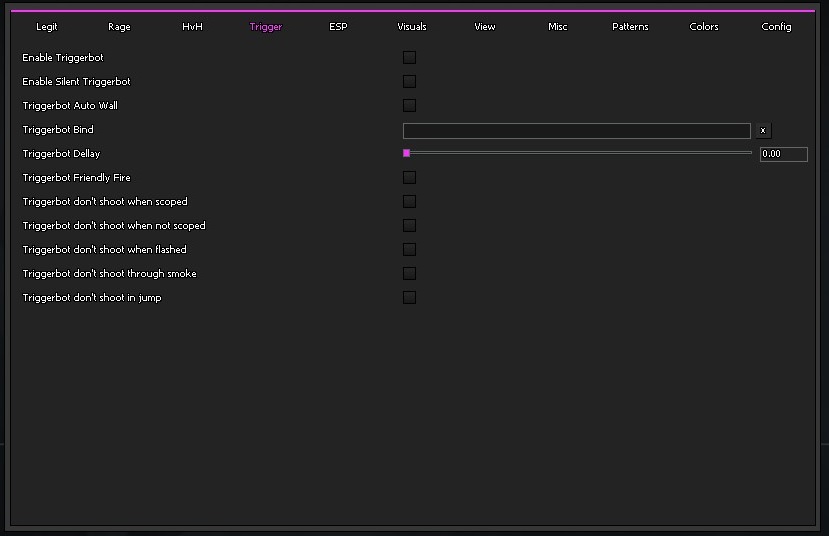Screen dimensions: 829x536
Task: Open the Colors tab
Action: 703,27
